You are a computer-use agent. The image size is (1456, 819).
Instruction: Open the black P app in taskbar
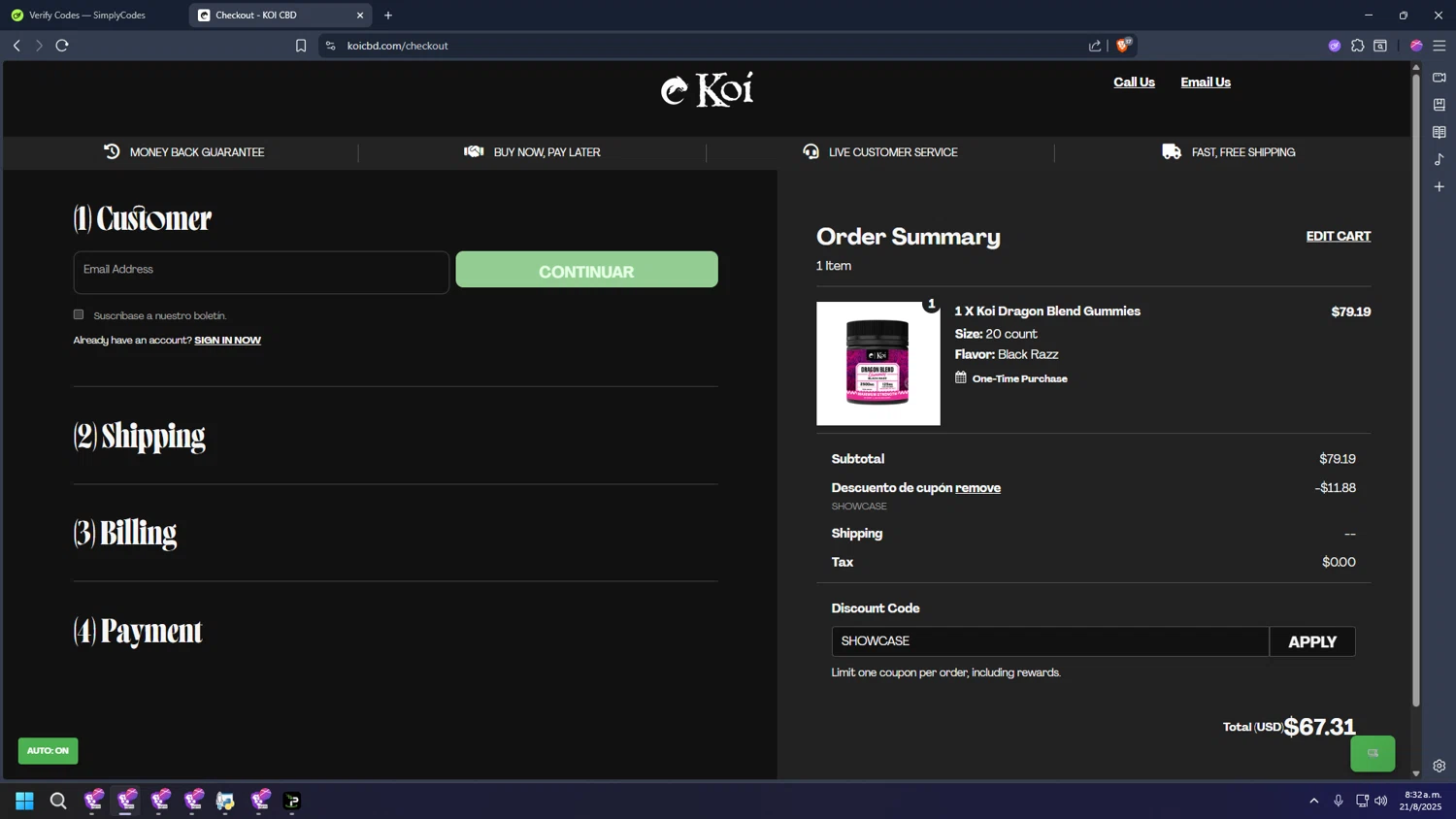(x=292, y=801)
